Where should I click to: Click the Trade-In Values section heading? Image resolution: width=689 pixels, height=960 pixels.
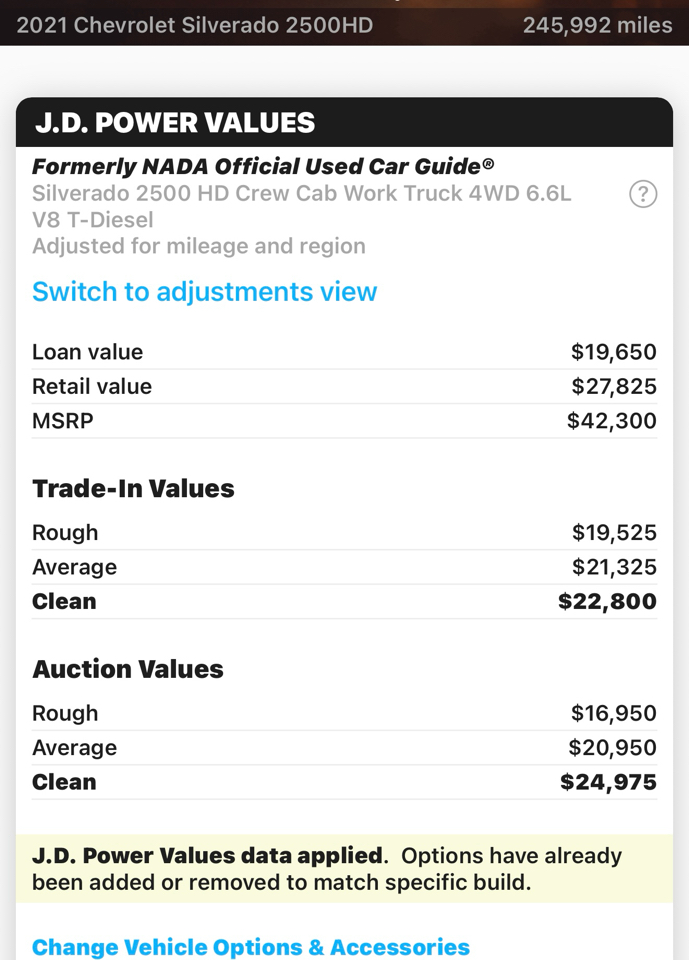tap(133, 489)
